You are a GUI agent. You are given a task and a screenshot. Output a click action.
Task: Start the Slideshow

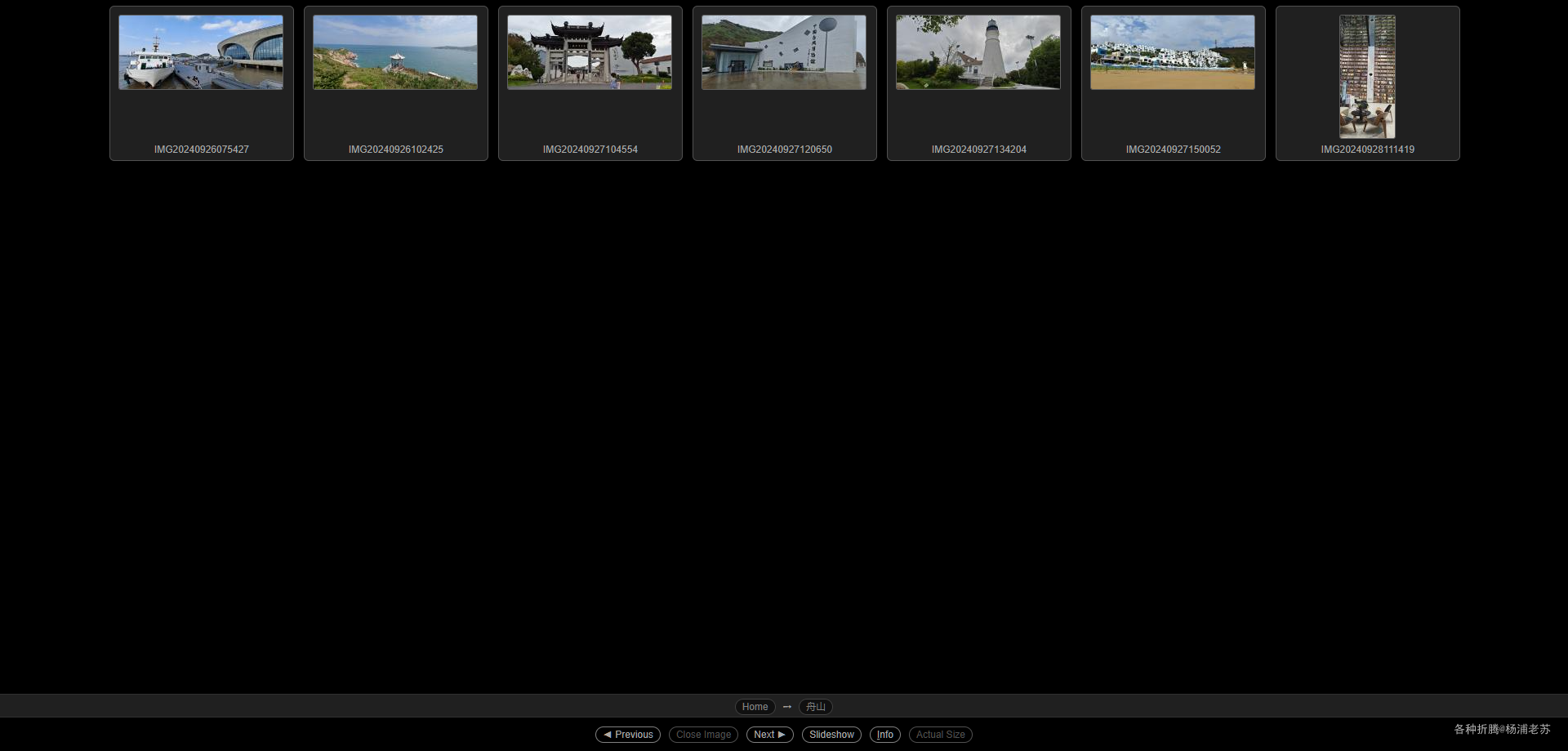(x=831, y=735)
